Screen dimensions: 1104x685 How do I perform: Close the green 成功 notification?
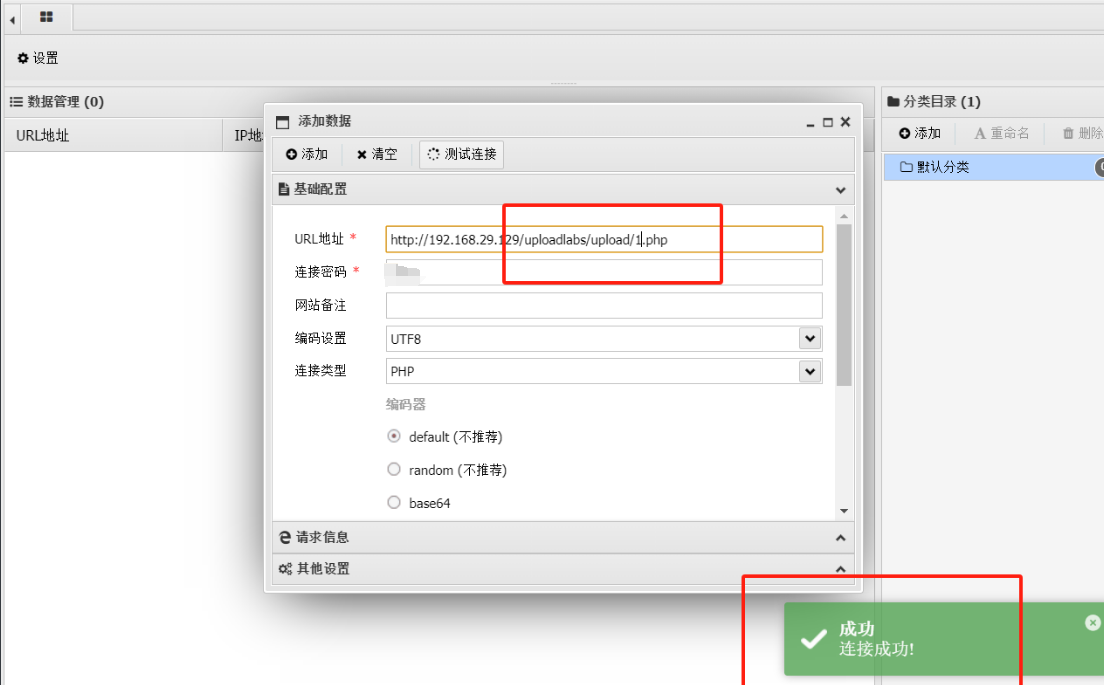pos(1092,622)
